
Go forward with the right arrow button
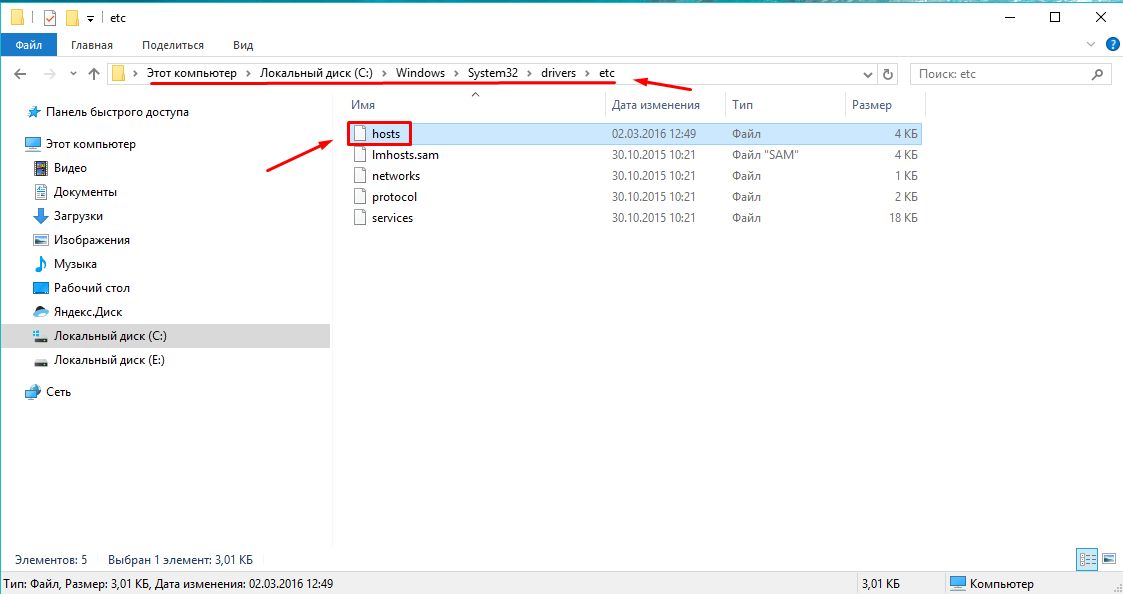pyautogui.click(x=49, y=74)
